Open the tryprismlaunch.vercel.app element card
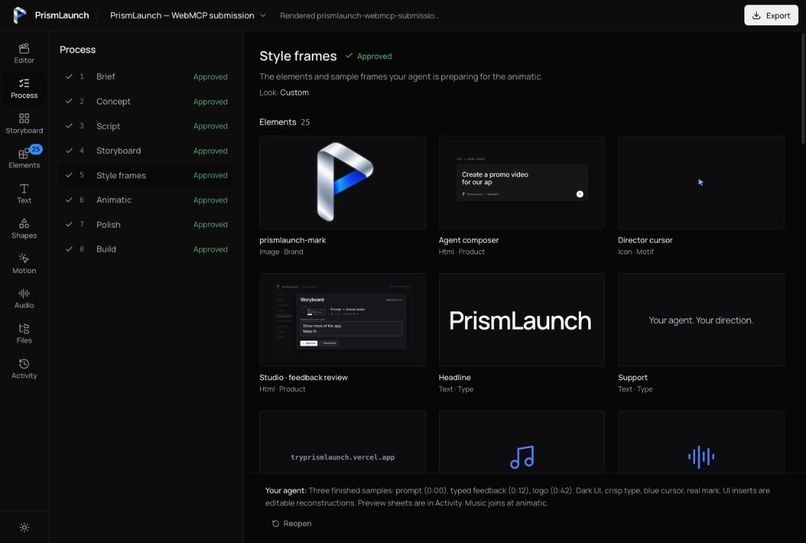Screen dimensions: 806x543 pos(342,441)
